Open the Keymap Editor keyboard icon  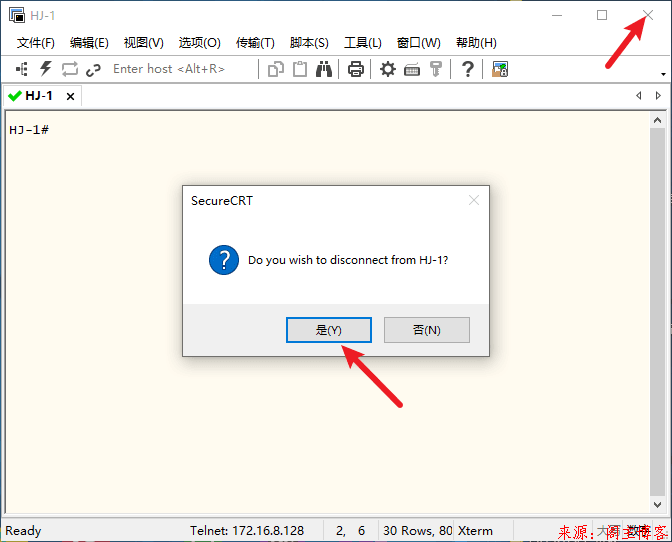click(x=412, y=69)
